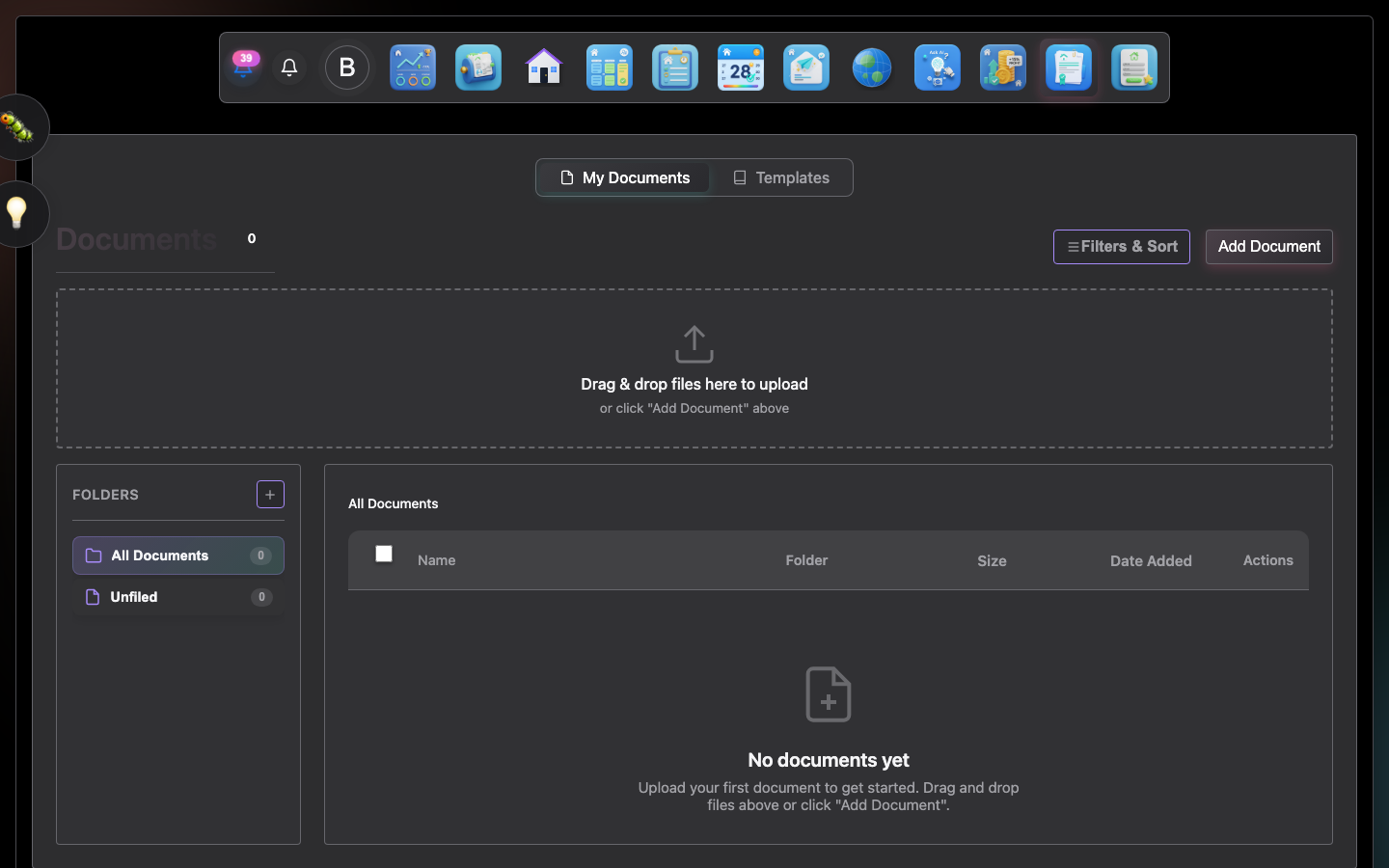1389x868 pixels.
Task: Open the analytics chart app icon
Action: click(x=412, y=68)
